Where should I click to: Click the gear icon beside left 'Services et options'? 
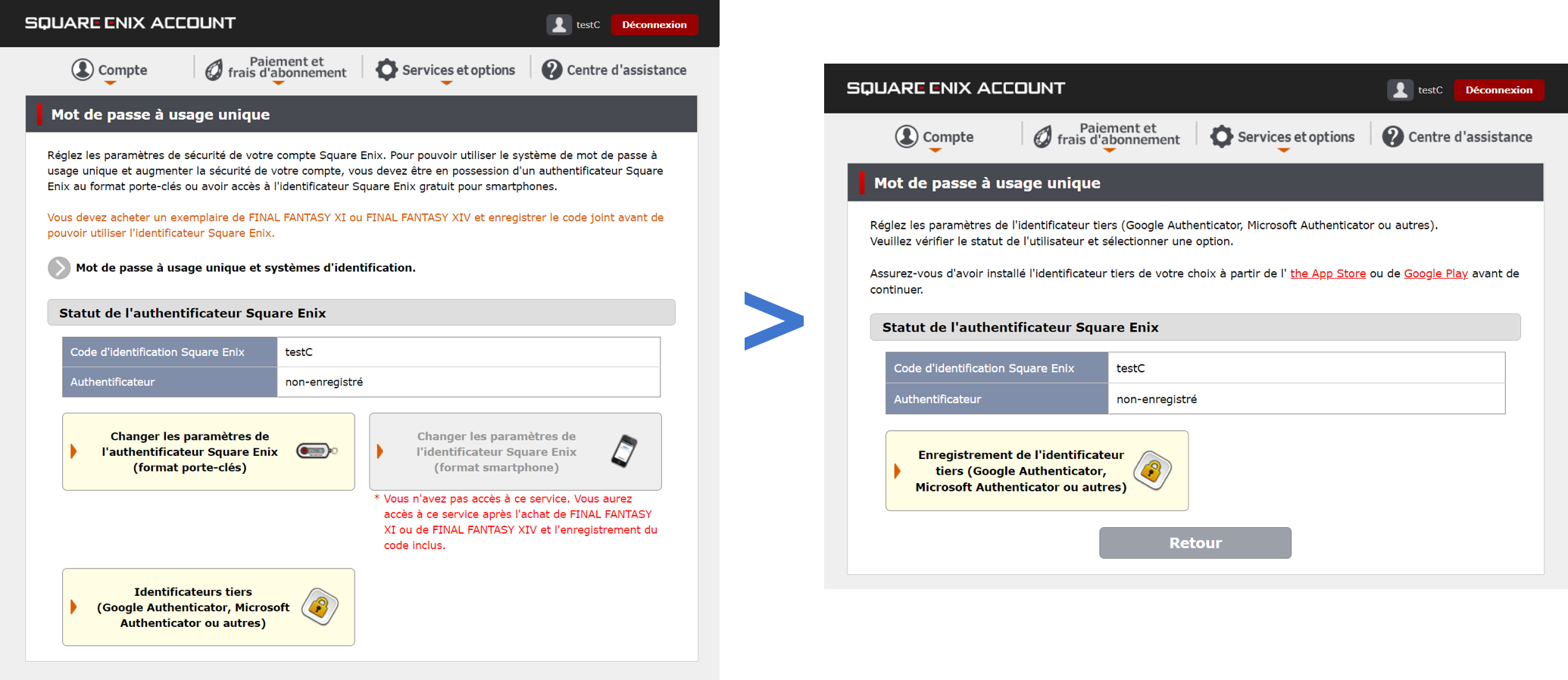pos(386,70)
